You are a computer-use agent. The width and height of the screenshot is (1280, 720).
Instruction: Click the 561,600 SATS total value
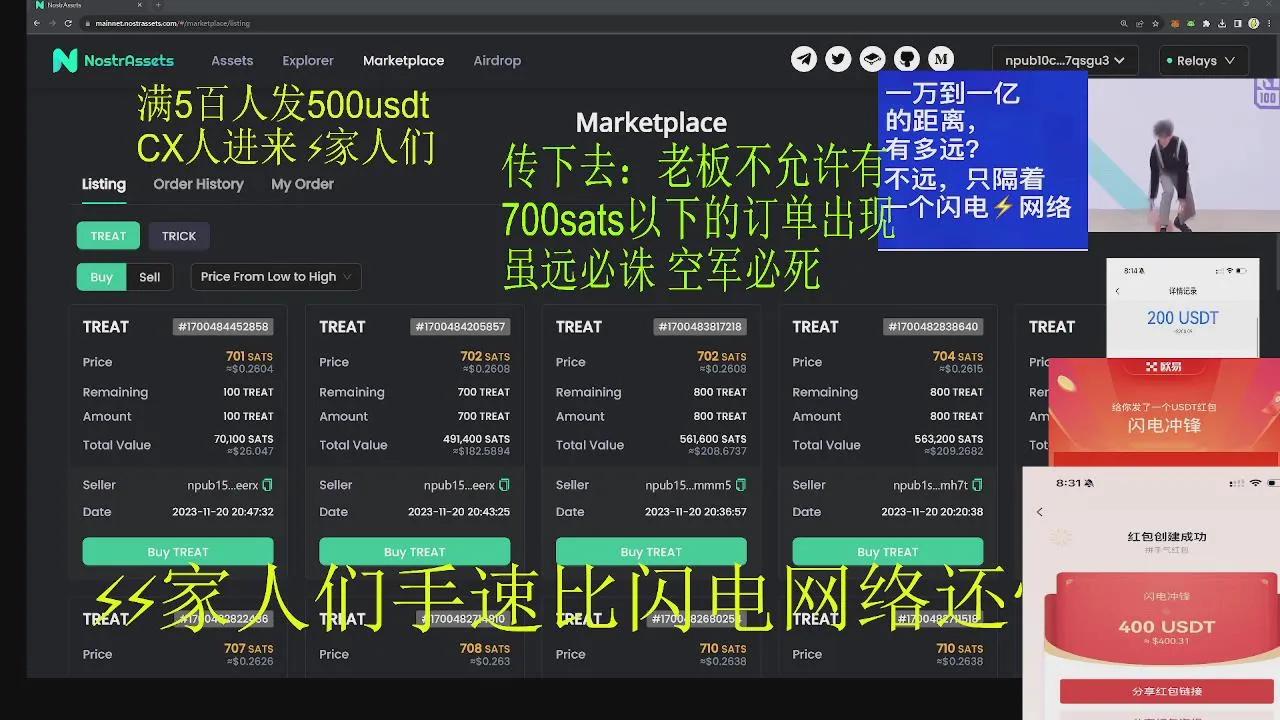[713, 439]
